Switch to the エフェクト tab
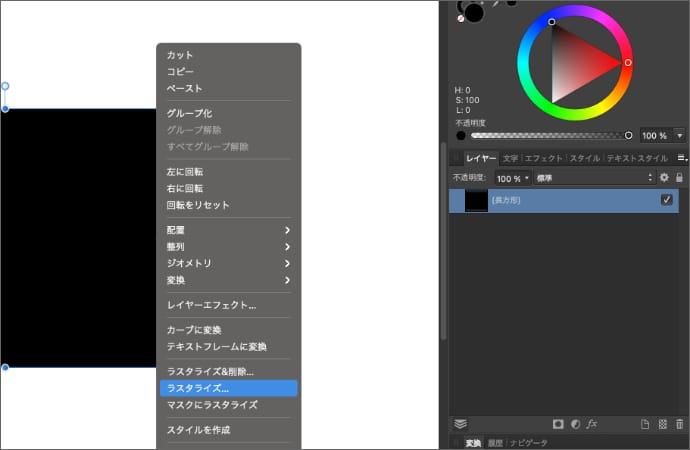 (x=543, y=158)
